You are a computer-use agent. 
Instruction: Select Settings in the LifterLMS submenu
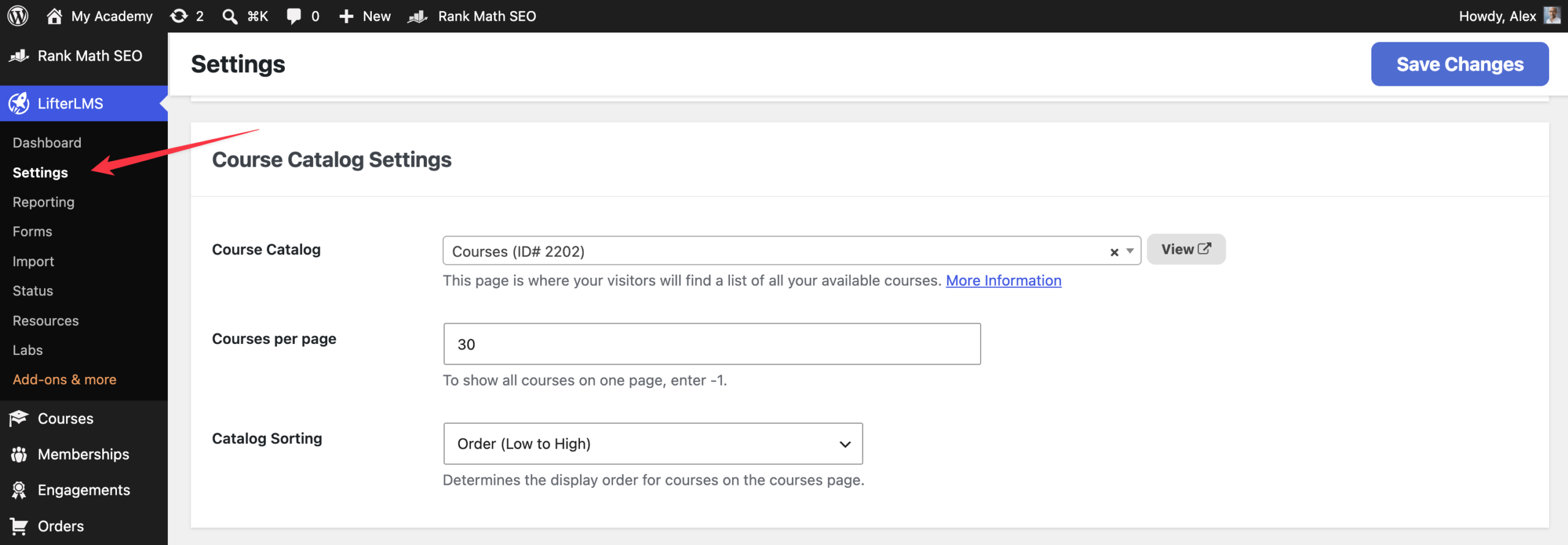[x=40, y=172]
